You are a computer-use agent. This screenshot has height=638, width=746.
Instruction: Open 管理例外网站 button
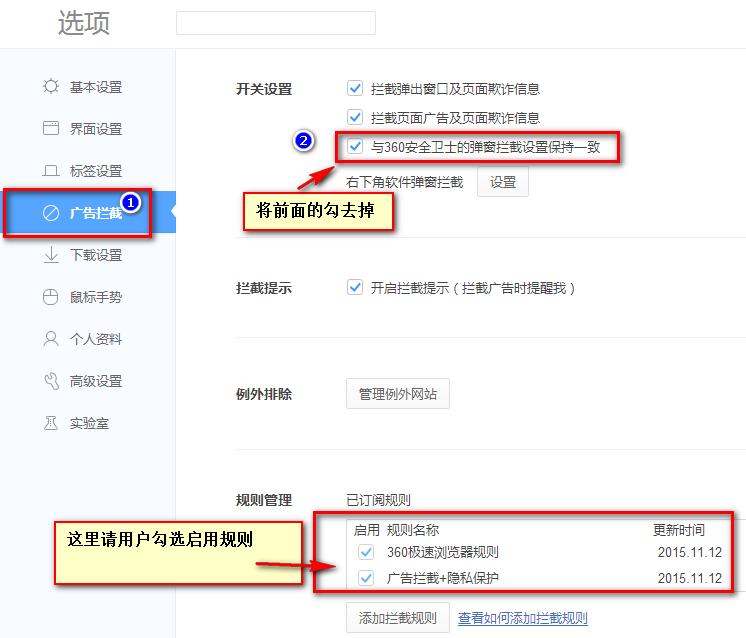(397, 394)
